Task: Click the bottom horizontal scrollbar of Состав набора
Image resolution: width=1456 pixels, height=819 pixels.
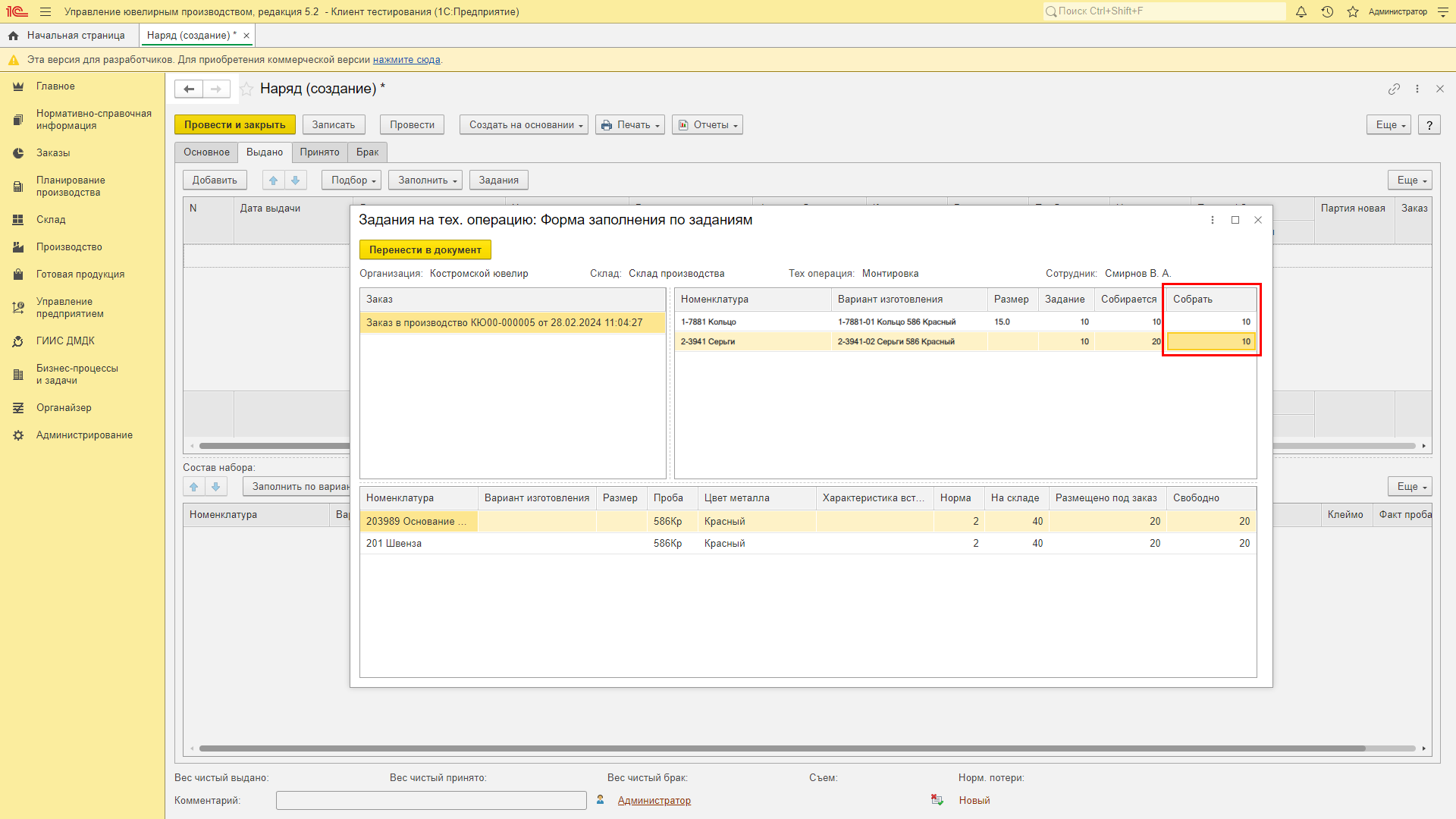Action: click(x=782, y=748)
